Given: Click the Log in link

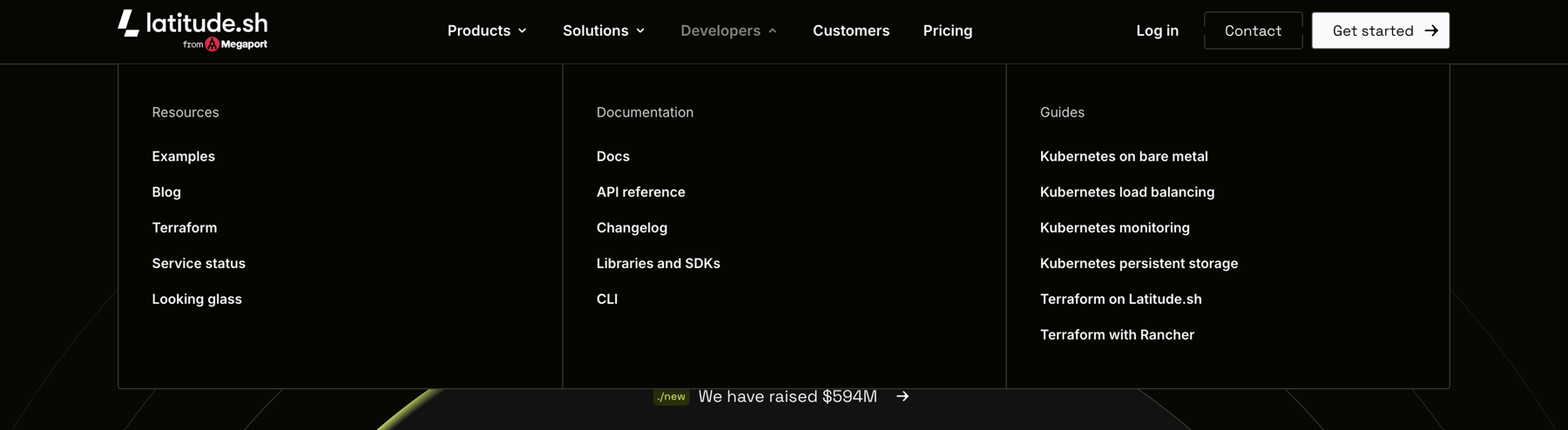Looking at the screenshot, I should click(1157, 30).
